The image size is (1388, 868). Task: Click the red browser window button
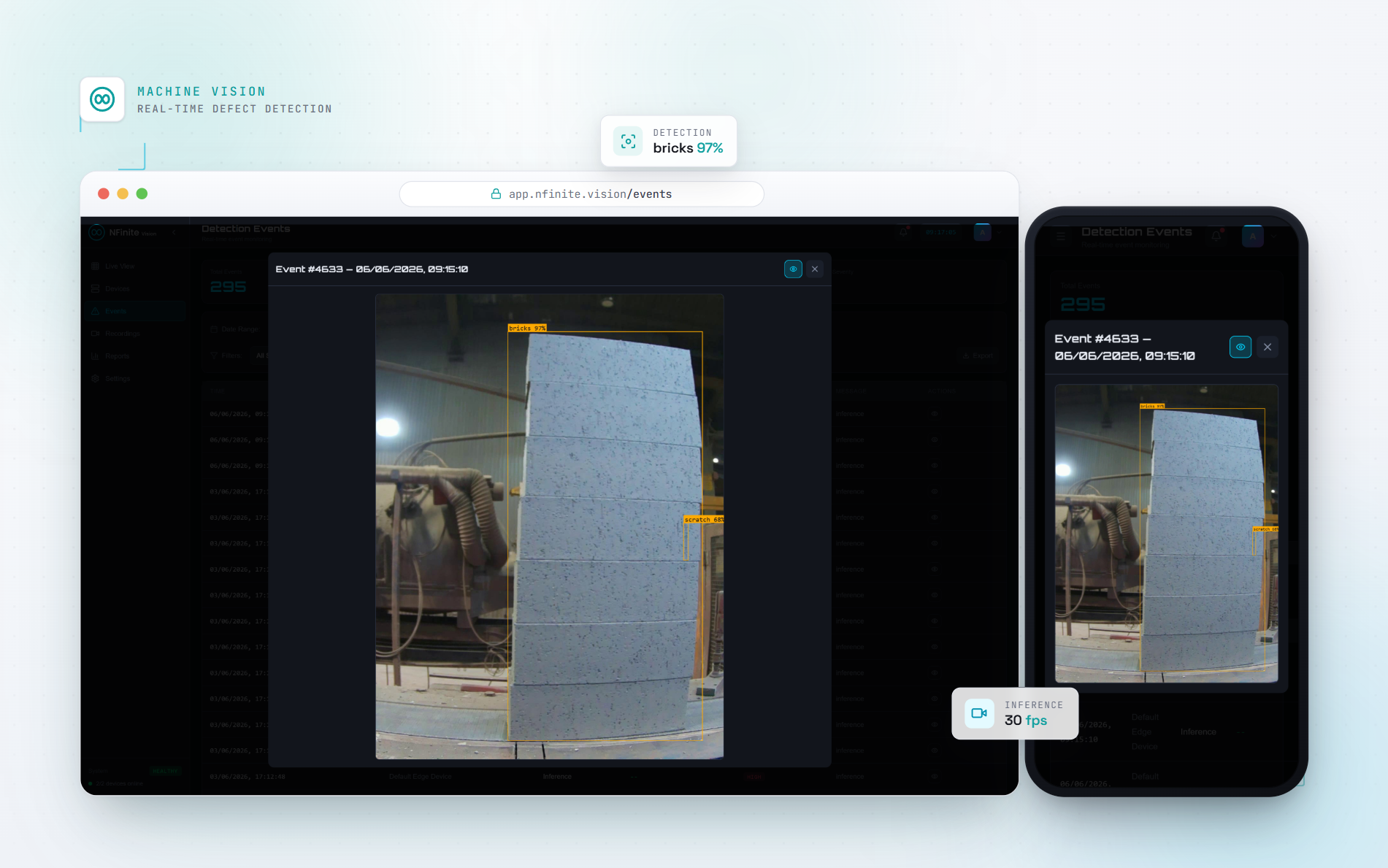(x=104, y=193)
